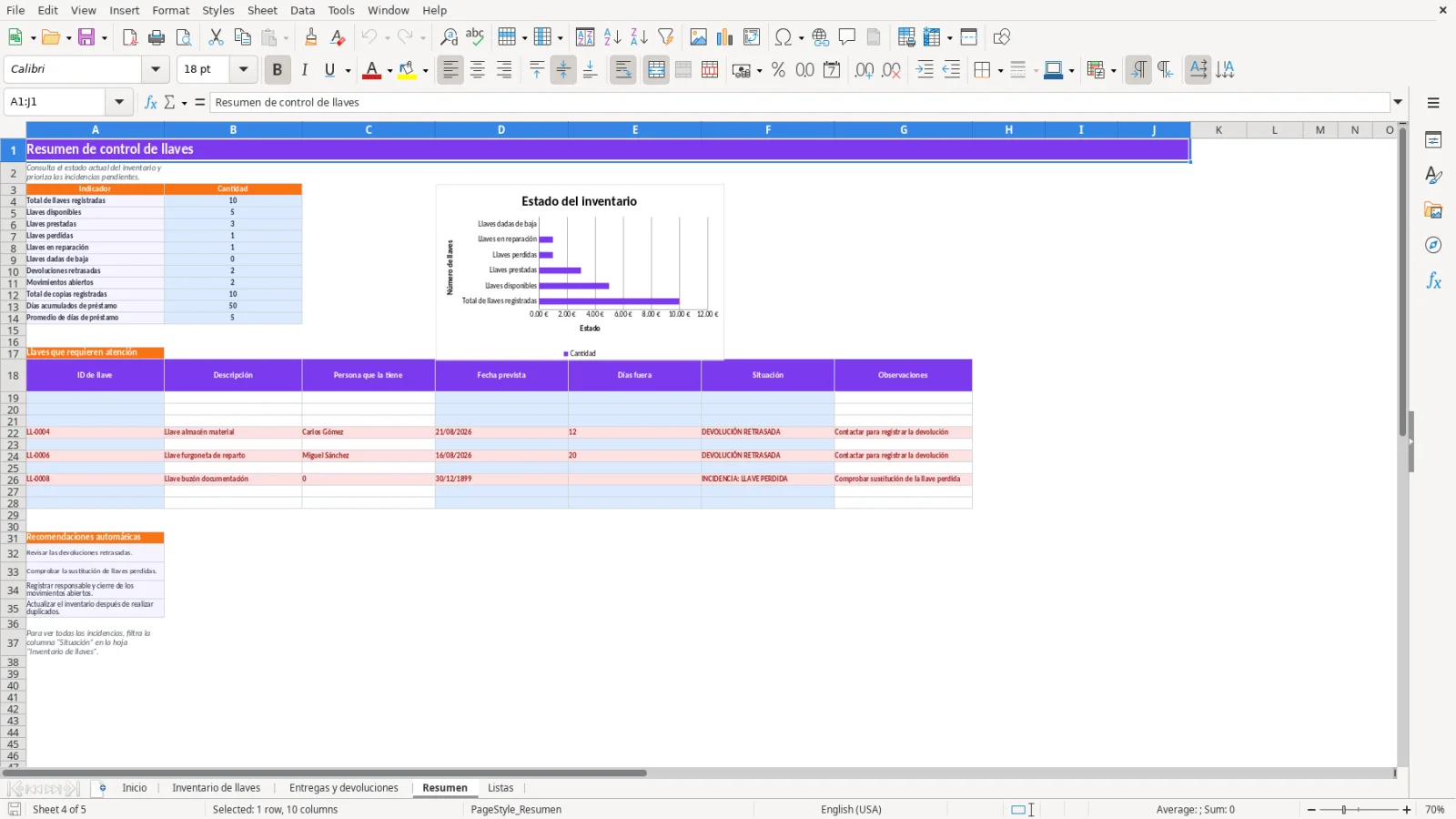Expand the font name dropdown
The height and width of the screenshot is (819, 1456).
point(156,69)
